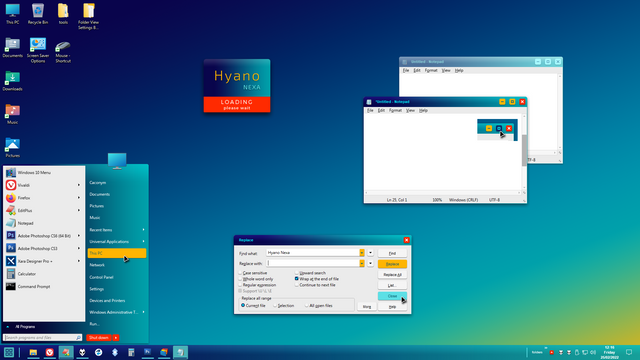The width and height of the screenshot is (640, 360).
Task: Open File Explorer from the taskbar
Action: tap(33, 352)
